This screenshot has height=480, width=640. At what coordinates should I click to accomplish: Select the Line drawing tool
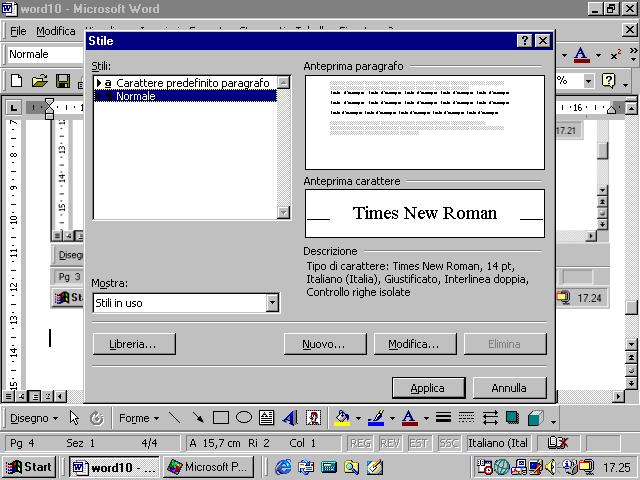[x=175, y=418]
